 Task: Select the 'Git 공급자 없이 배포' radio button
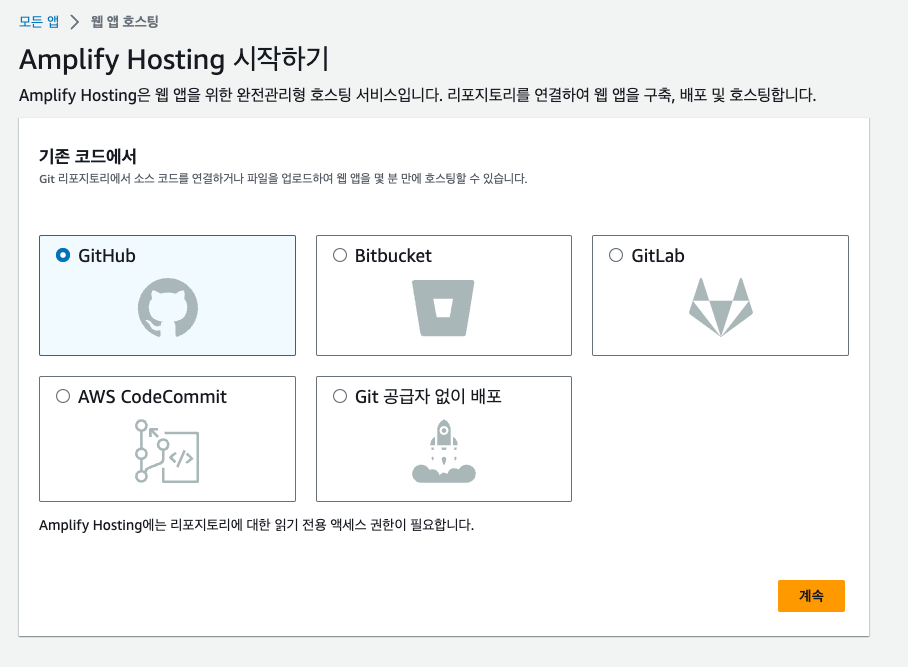pos(340,396)
